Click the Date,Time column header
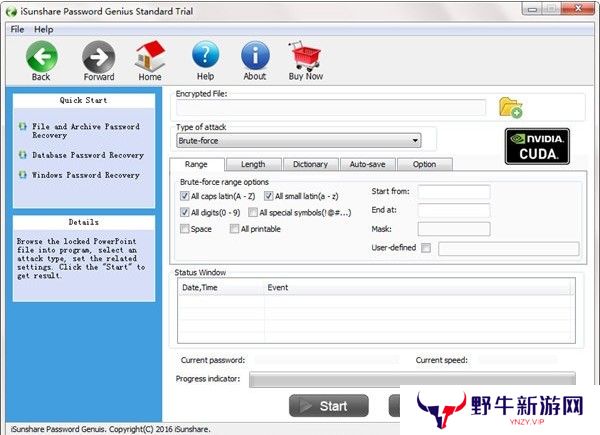This screenshot has height=435, width=600. tap(221, 288)
